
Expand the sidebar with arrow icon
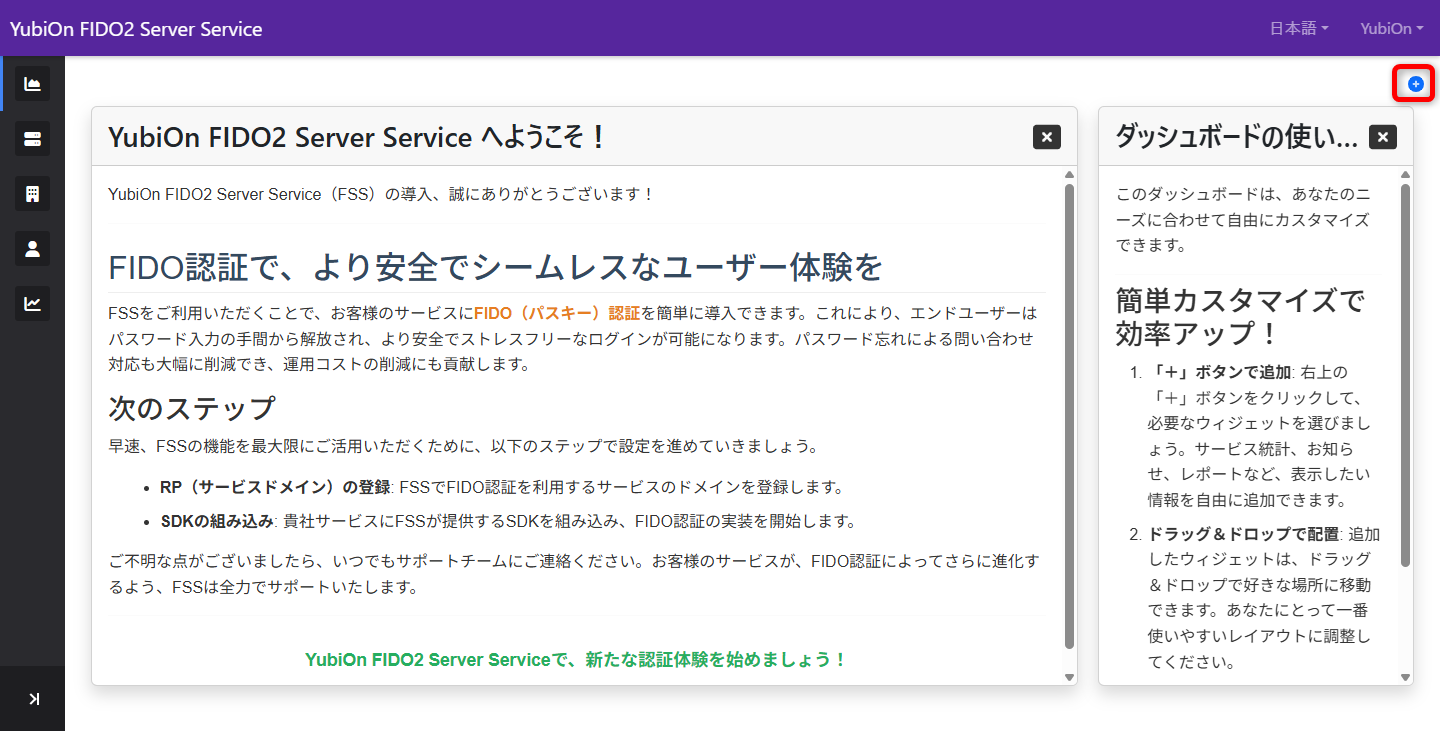click(34, 699)
